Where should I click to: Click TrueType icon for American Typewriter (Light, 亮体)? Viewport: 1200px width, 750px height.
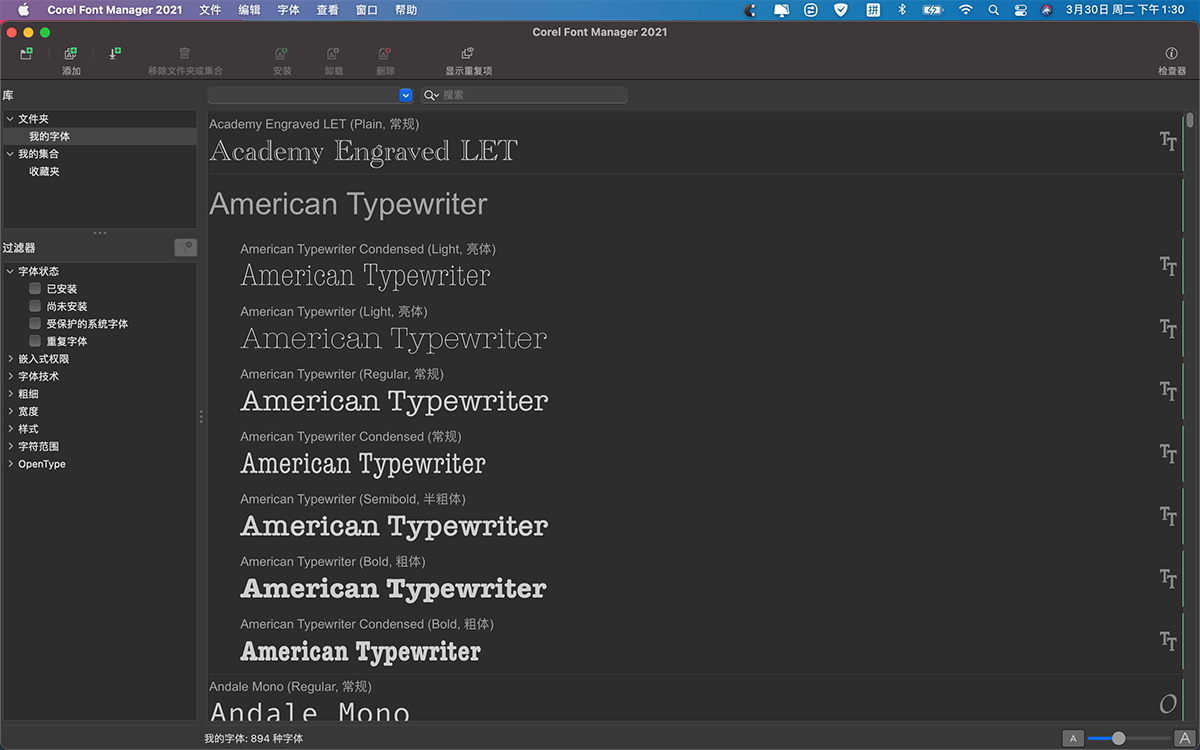click(x=1168, y=328)
